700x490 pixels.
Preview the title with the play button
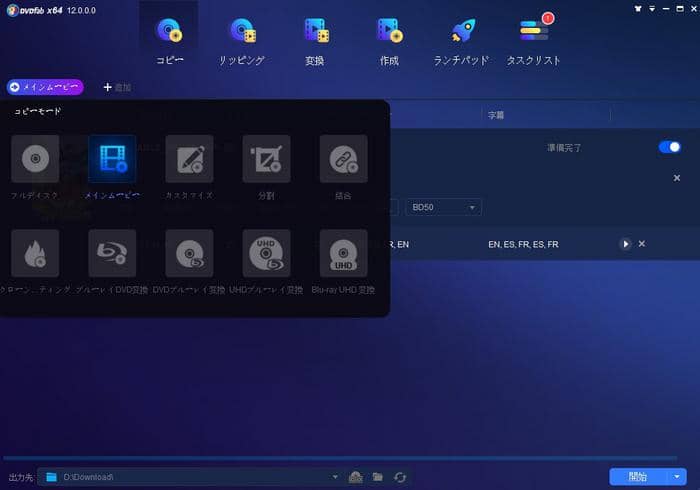coord(625,244)
